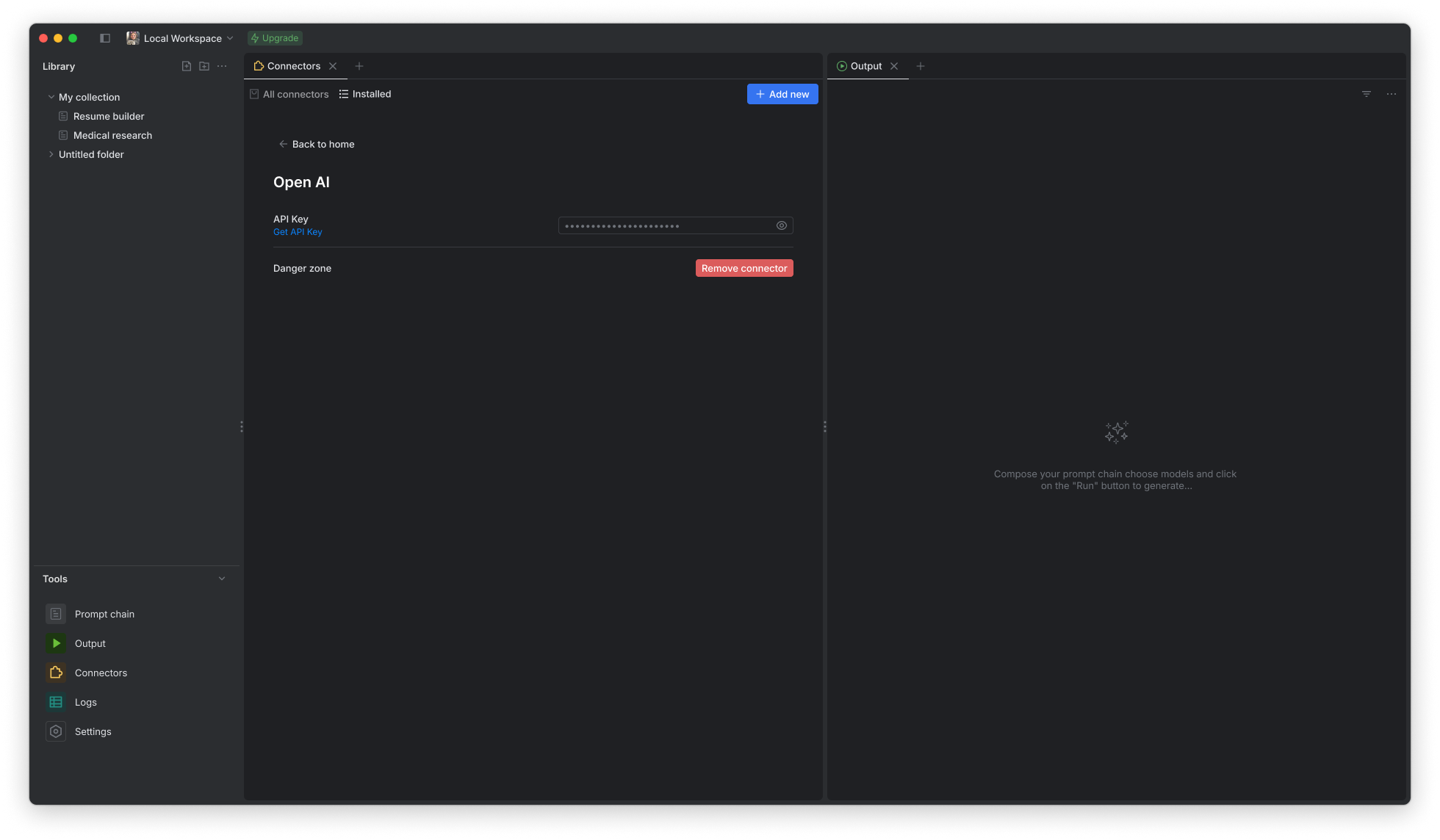Show All connectors view
Image resolution: width=1440 pixels, height=840 pixels.
[x=289, y=94]
